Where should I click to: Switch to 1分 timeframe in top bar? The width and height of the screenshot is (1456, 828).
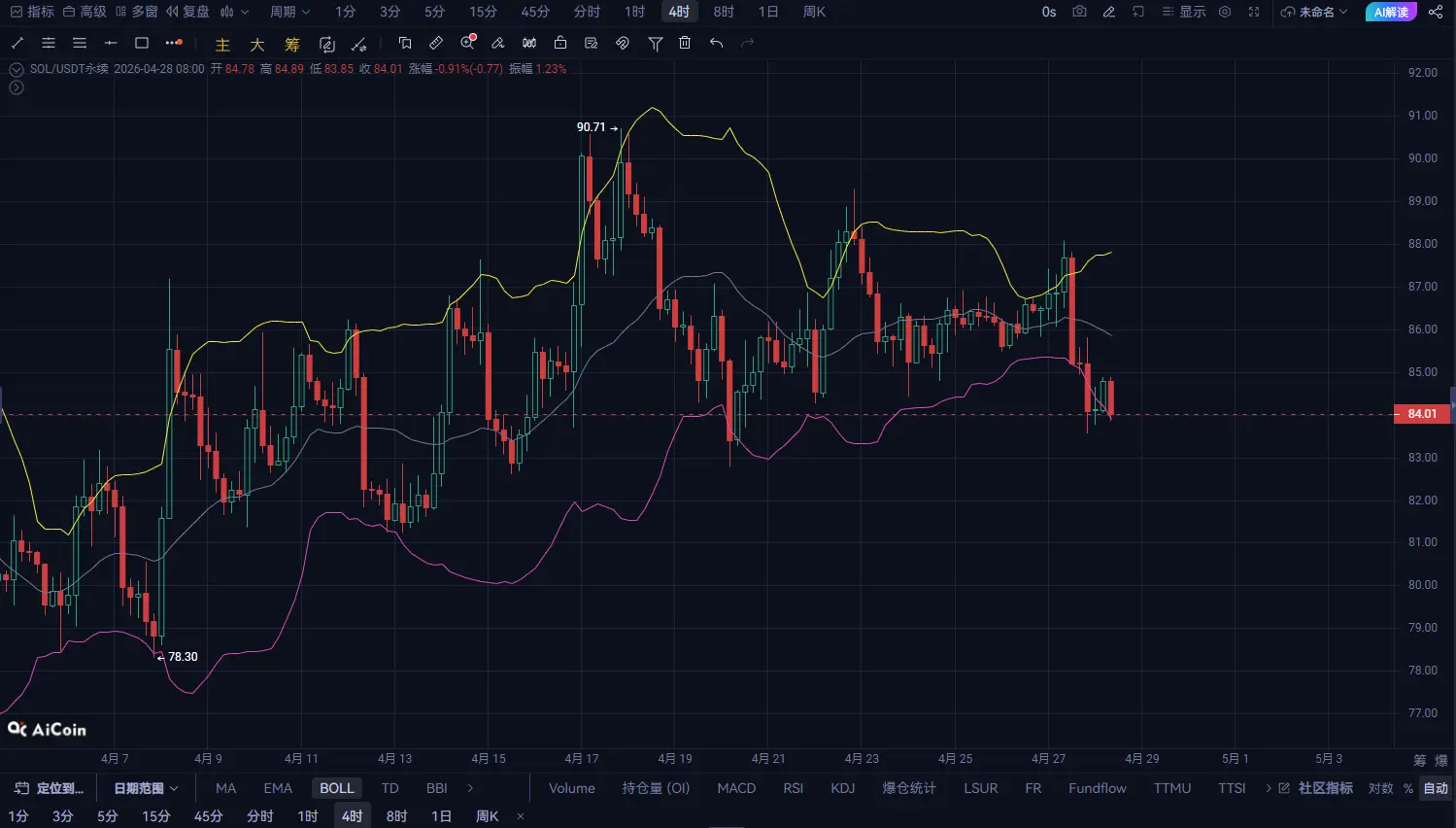click(345, 12)
